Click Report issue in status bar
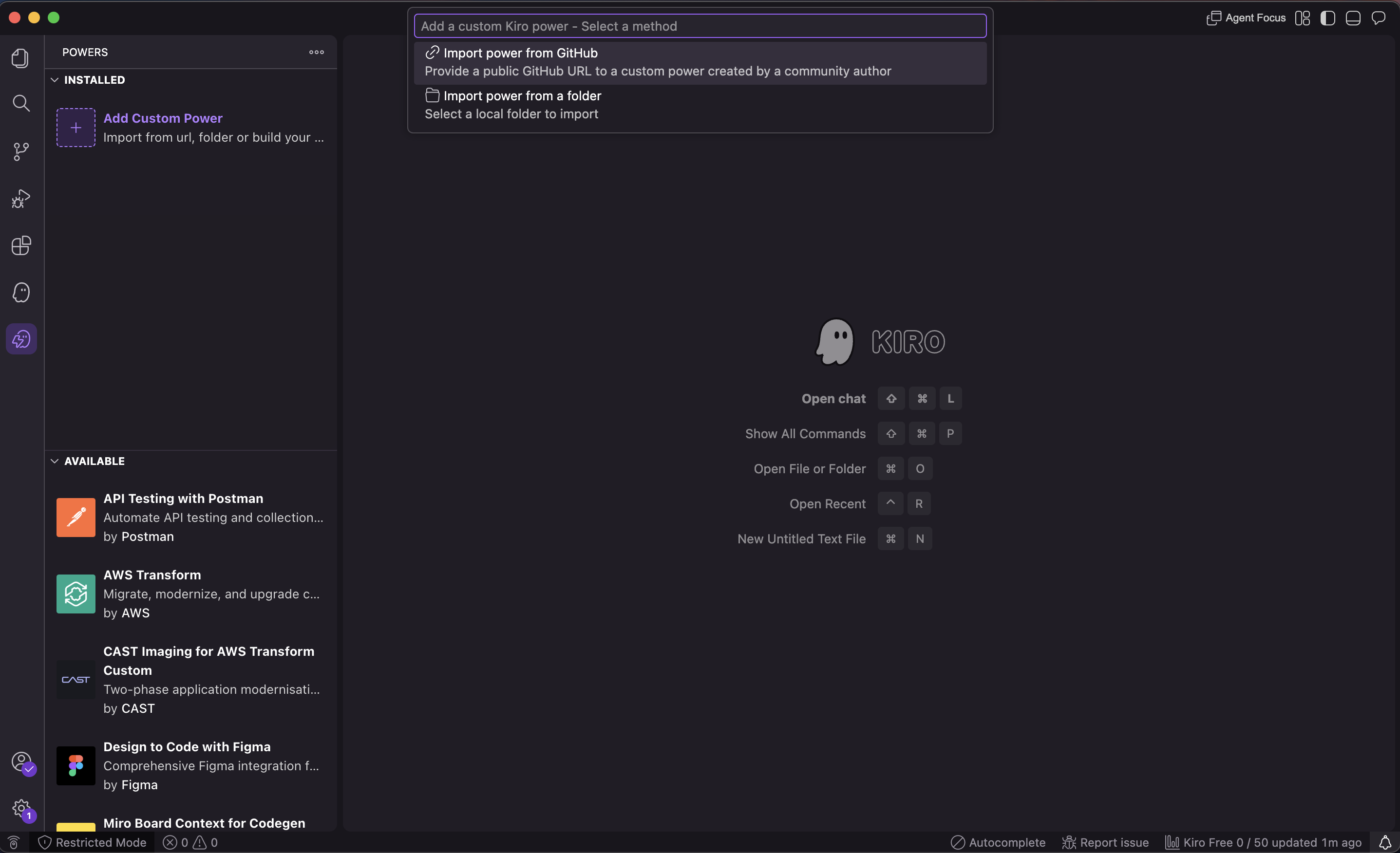 tap(1105, 842)
